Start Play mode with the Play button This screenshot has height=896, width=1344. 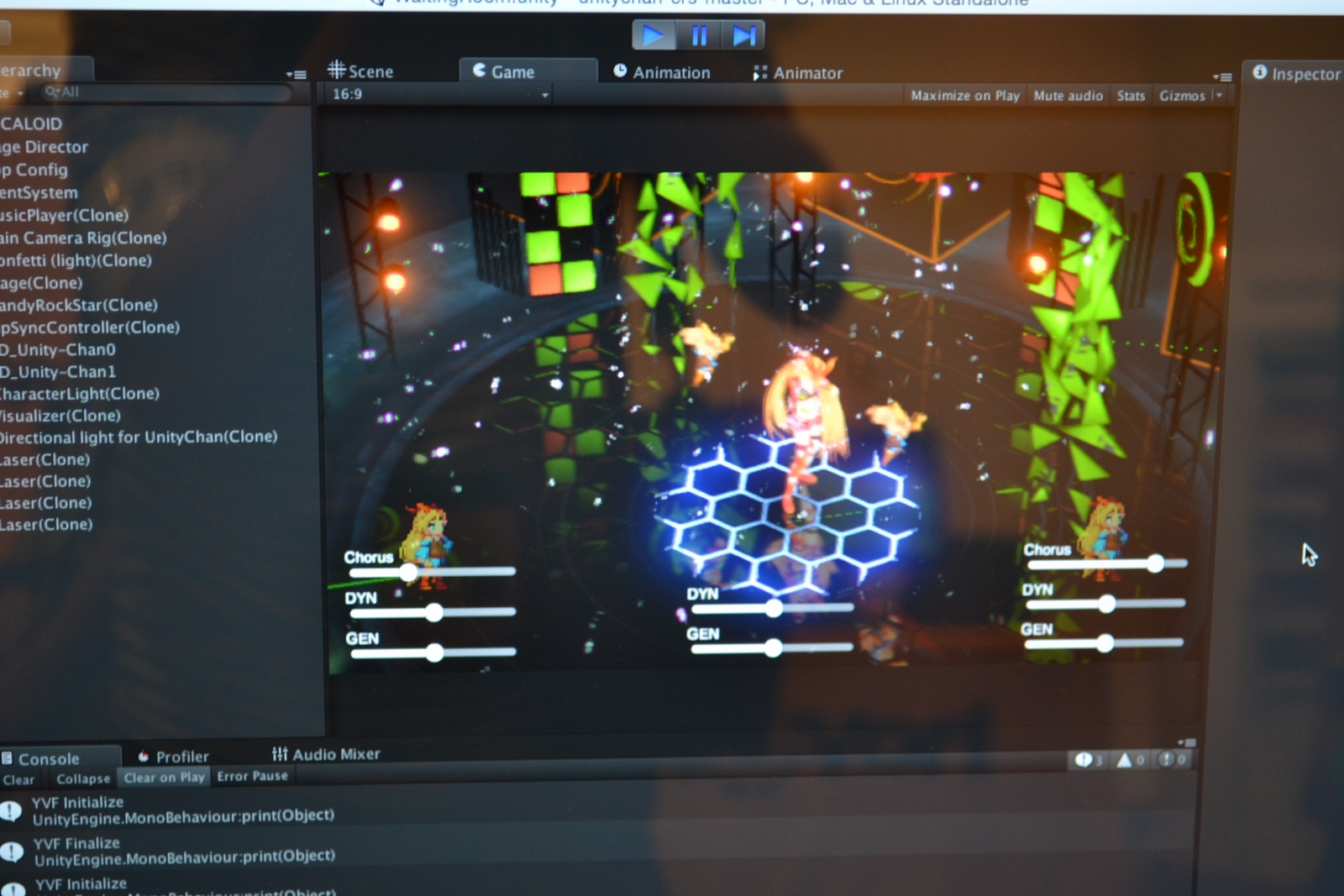tap(654, 35)
